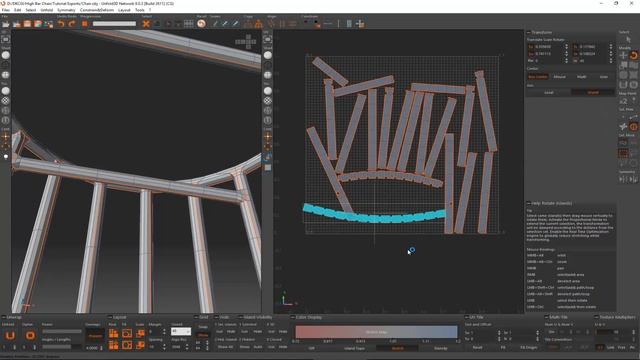Image resolution: width=640 pixels, height=360 pixels.
Task: Collapse the Multi Tile panel
Action: coord(546,317)
